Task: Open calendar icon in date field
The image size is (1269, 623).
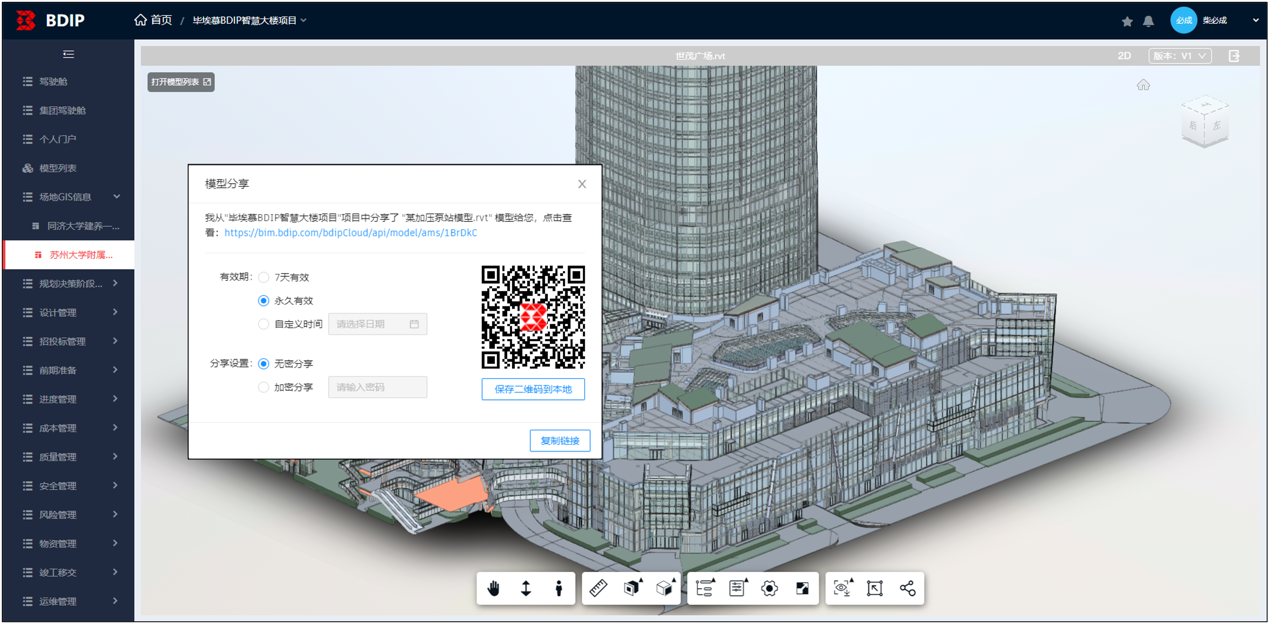Action: click(x=414, y=324)
